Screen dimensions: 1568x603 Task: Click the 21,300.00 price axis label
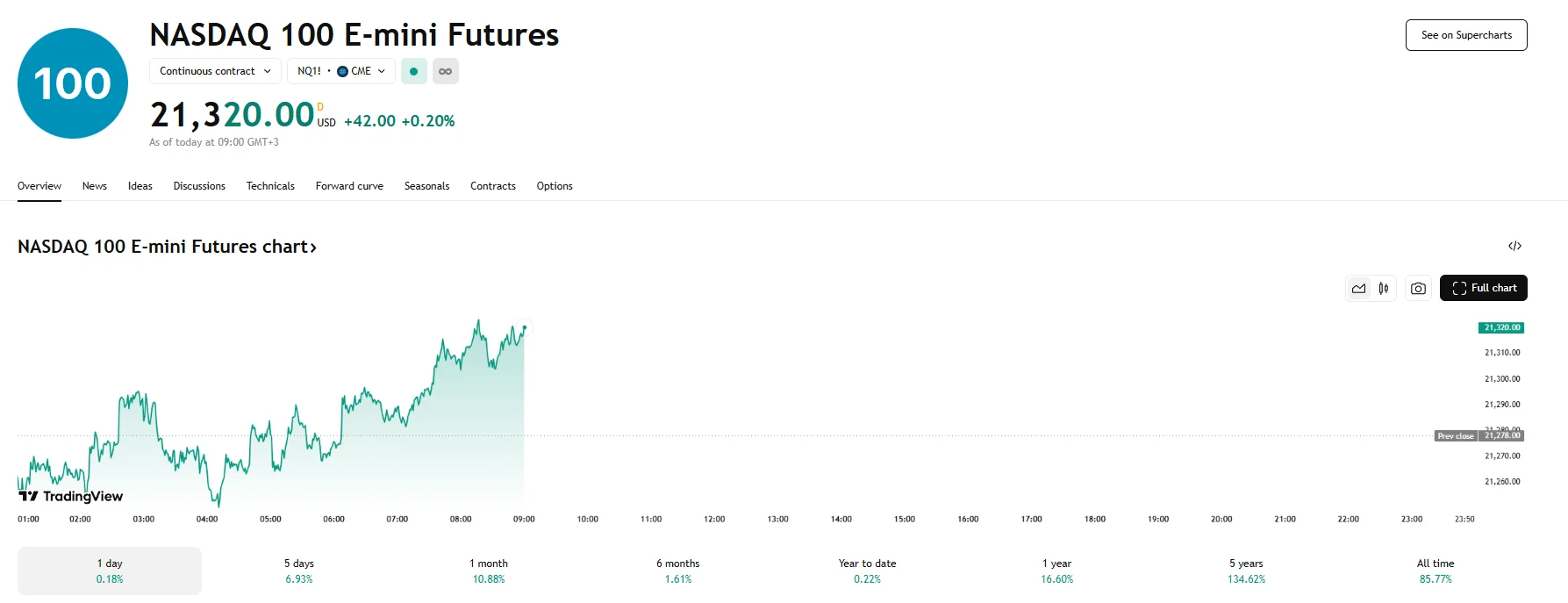click(x=1502, y=379)
